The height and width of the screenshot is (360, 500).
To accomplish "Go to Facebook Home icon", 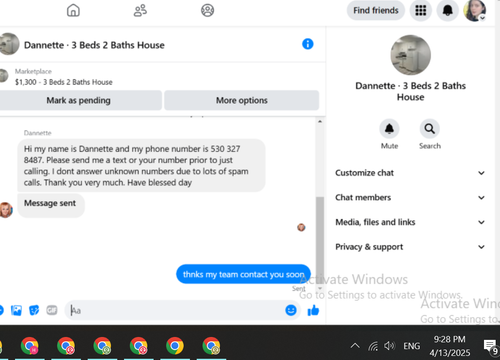I will click(x=73, y=10).
